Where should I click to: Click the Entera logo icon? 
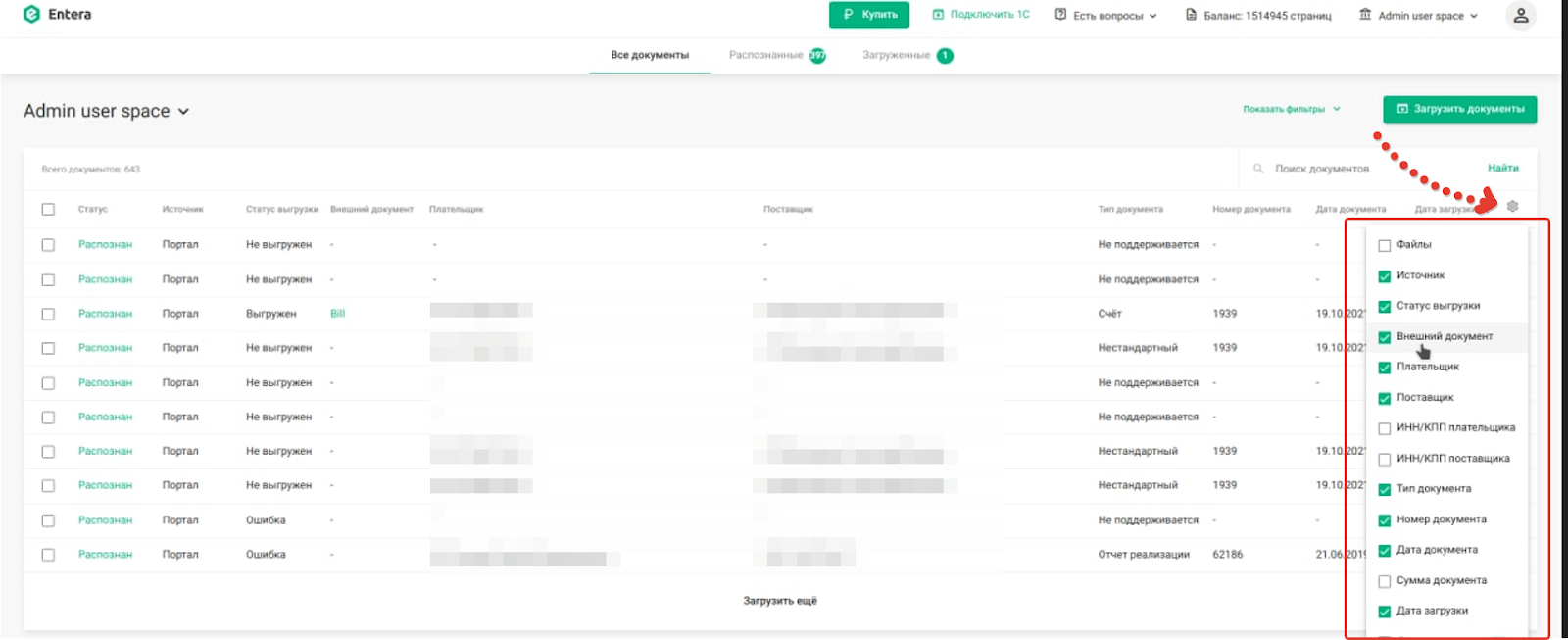[31, 15]
